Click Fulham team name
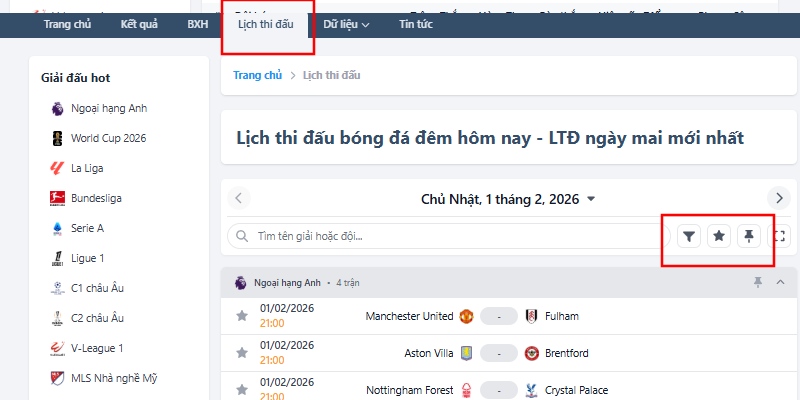Screen dimensions: 800x400 562,316
